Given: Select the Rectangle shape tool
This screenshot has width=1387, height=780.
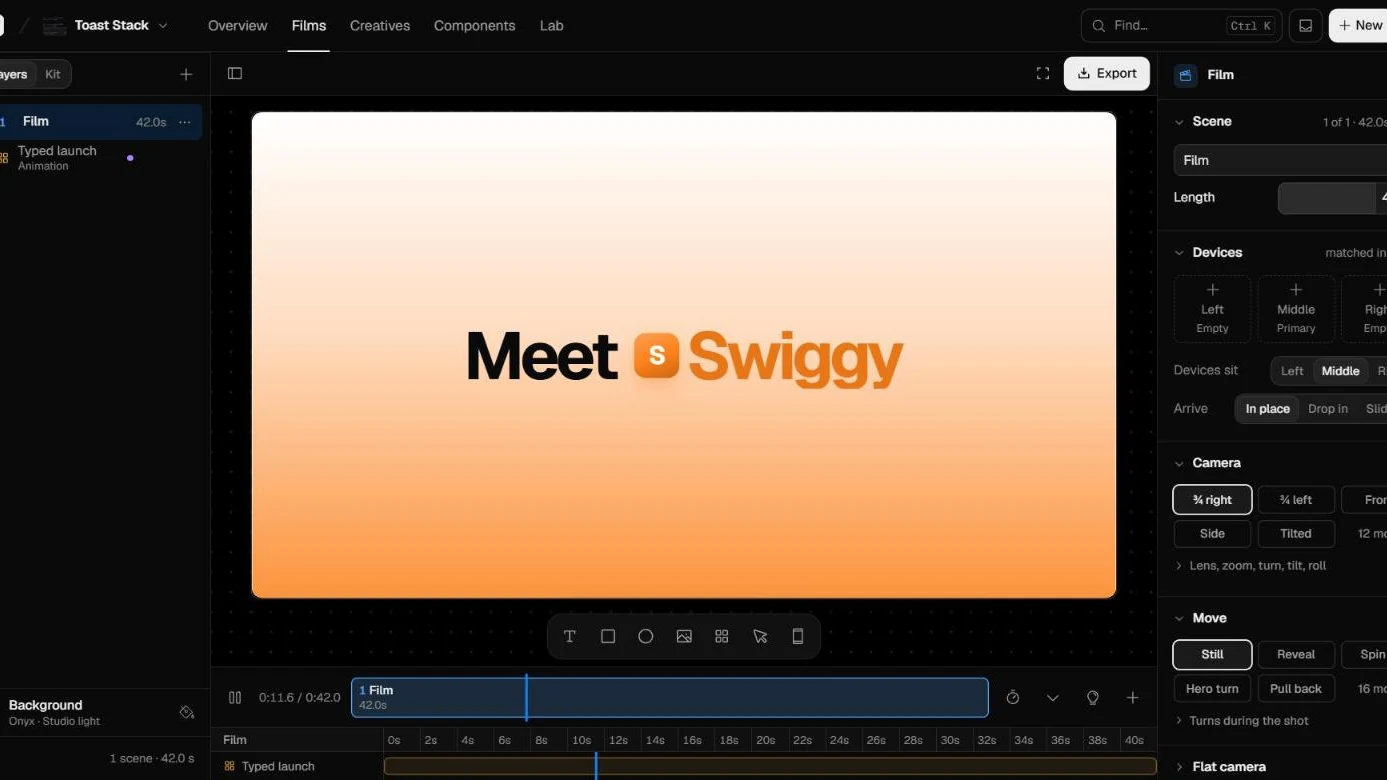Looking at the screenshot, I should [x=608, y=636].
